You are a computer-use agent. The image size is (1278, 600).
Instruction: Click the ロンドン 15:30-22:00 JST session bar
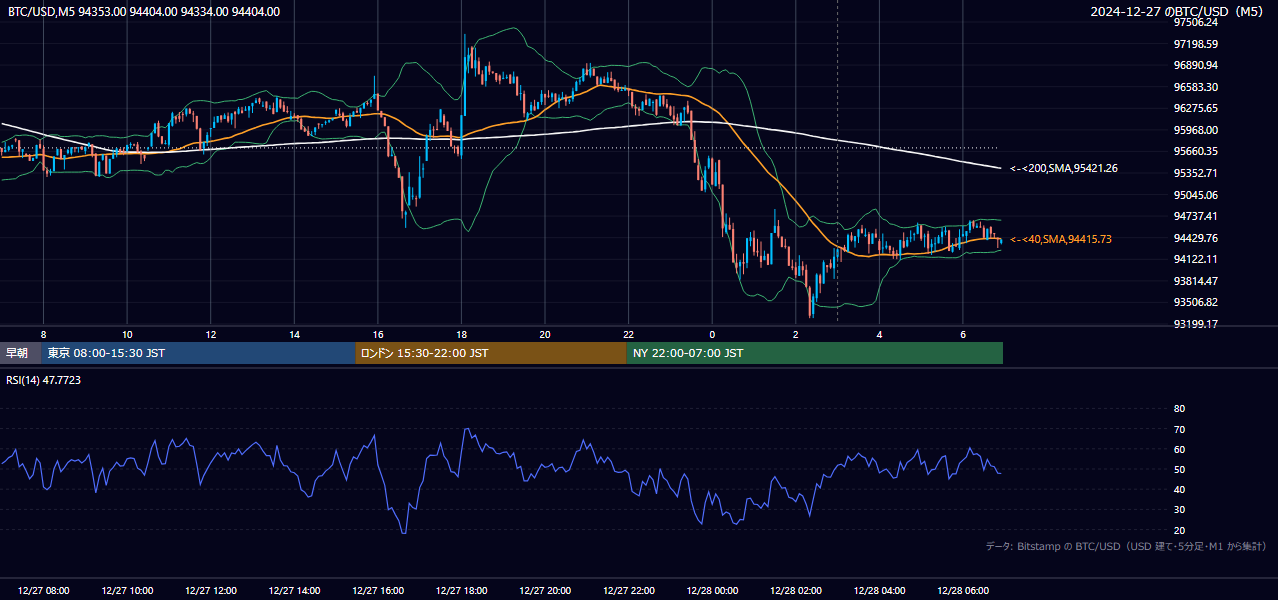click(x=491, y=353)
